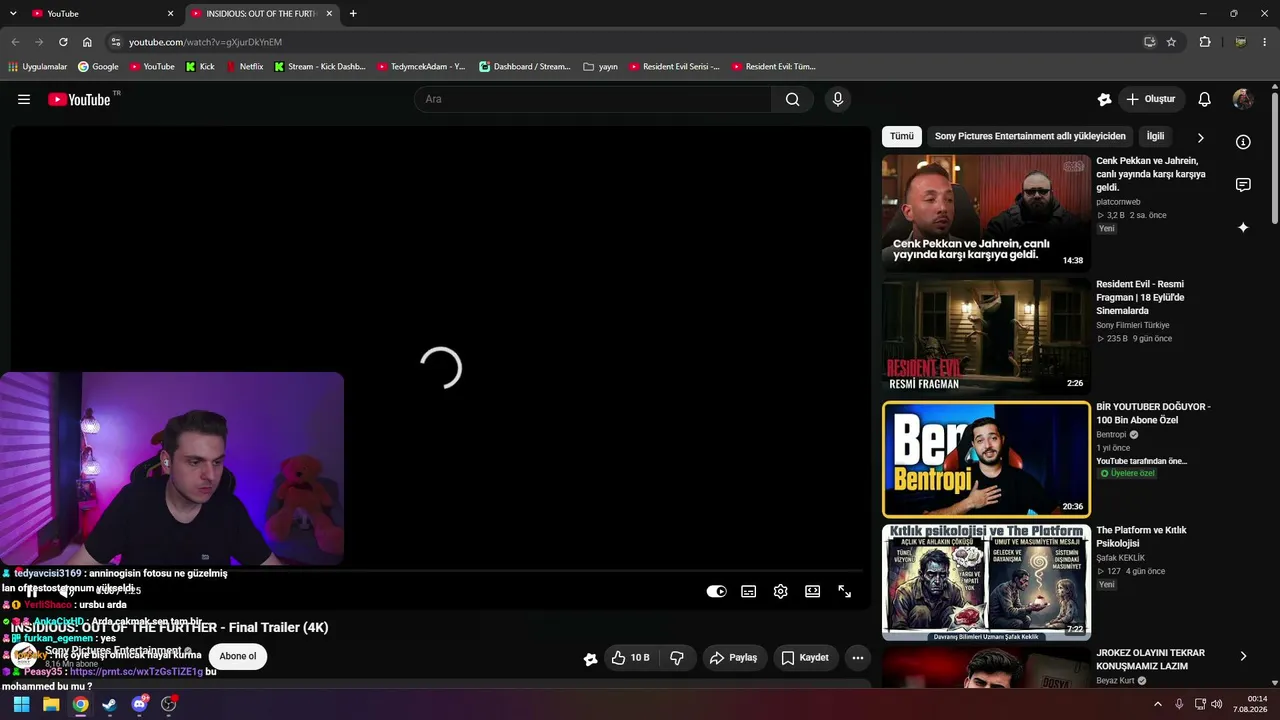Show more filter chips with right chevron
The height and width of the screenshot is (720, 1280).
1200,137
